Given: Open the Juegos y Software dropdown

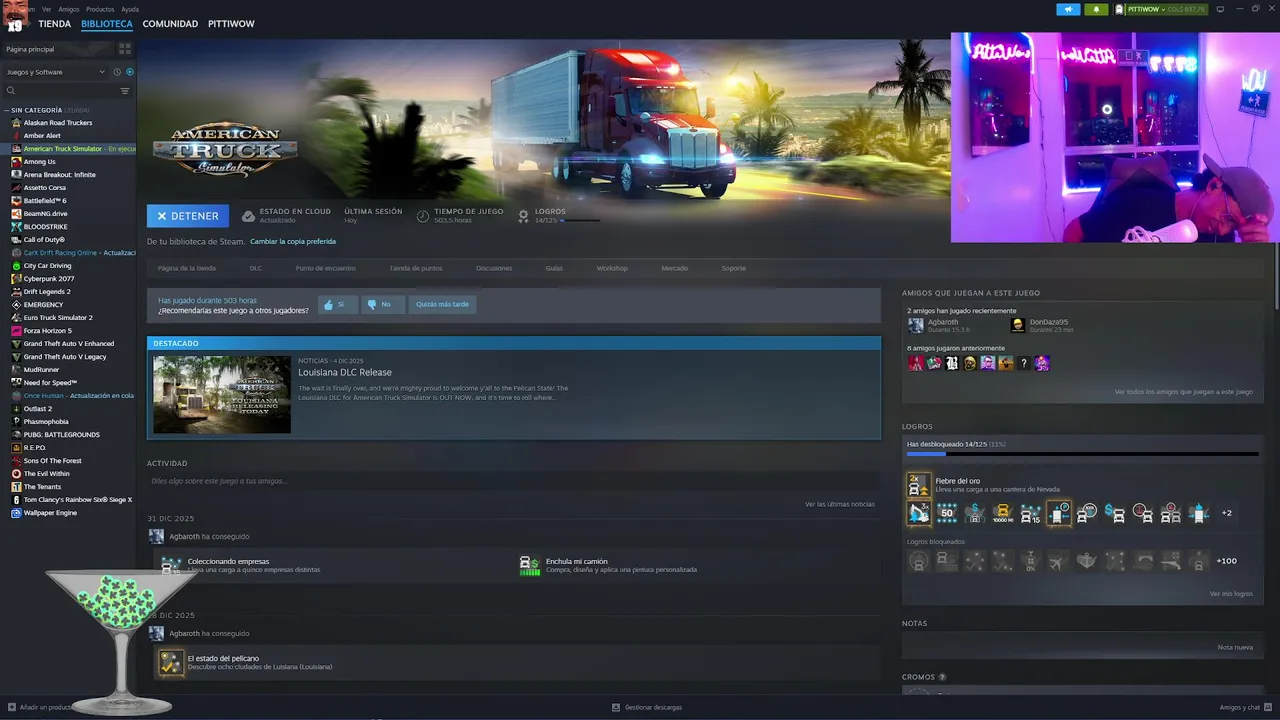Looking at the screenshot, I should click(55, 72).
